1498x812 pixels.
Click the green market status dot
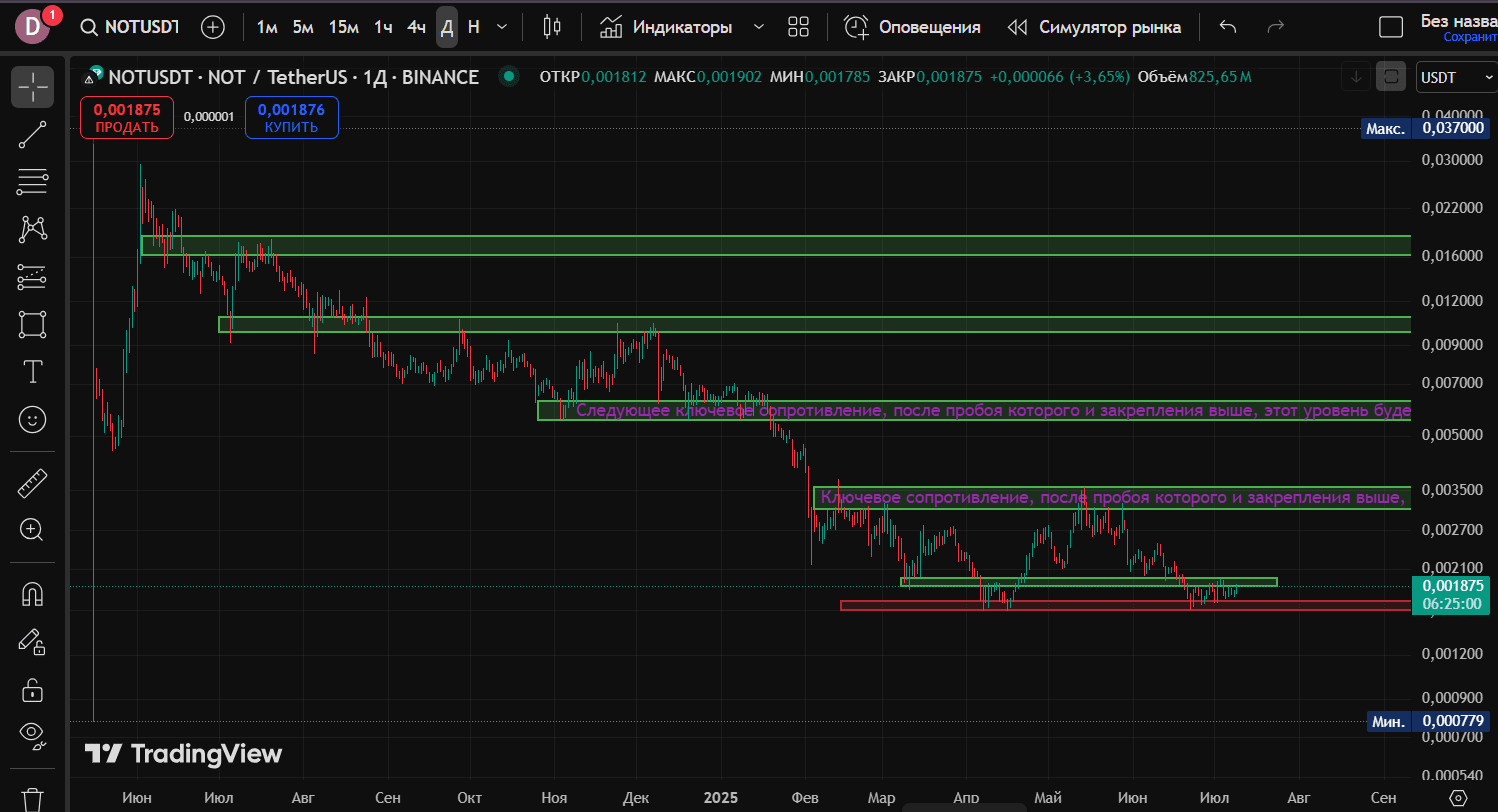(x=509, y=76)
